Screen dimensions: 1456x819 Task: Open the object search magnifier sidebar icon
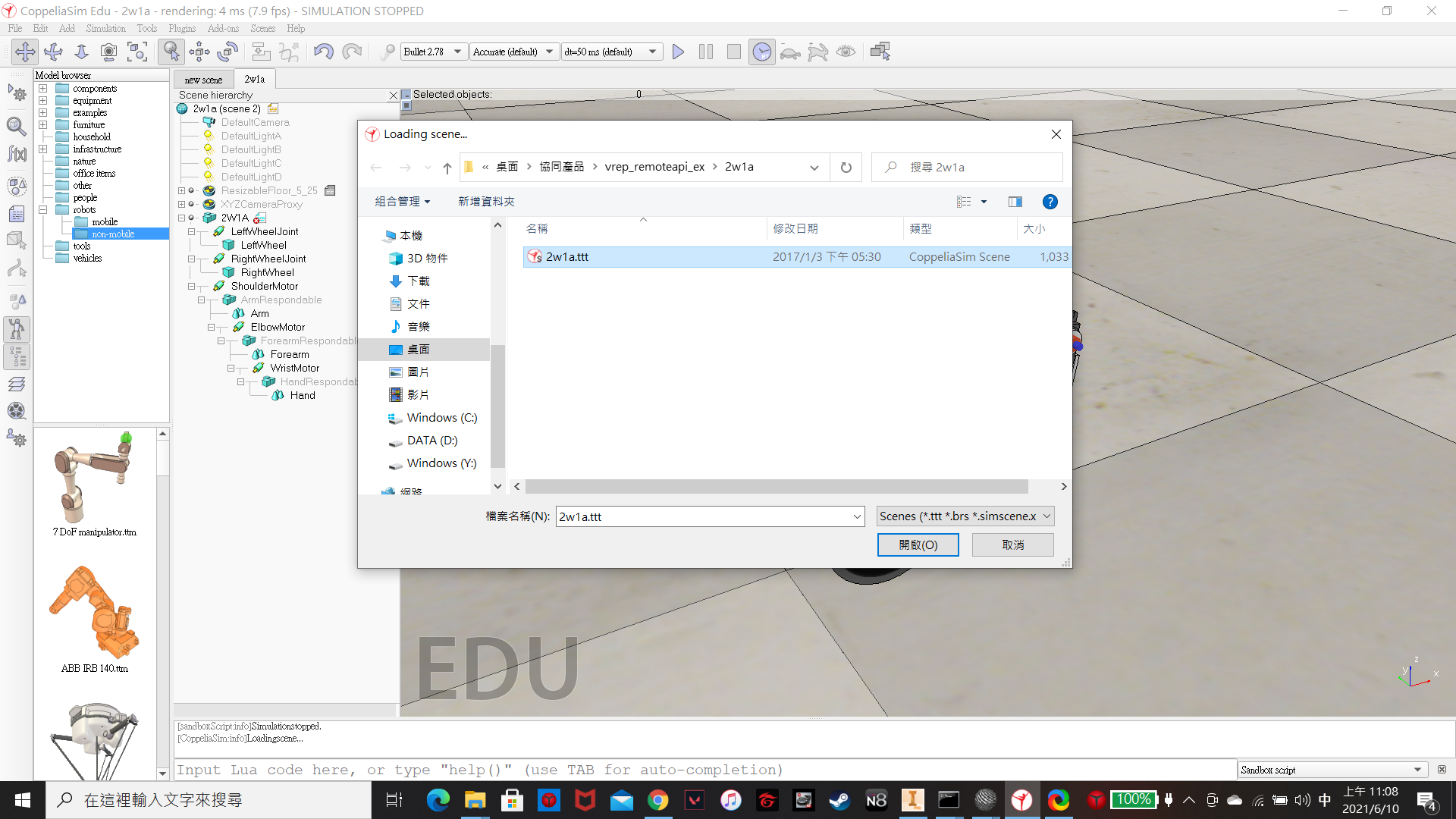(17, 126)
